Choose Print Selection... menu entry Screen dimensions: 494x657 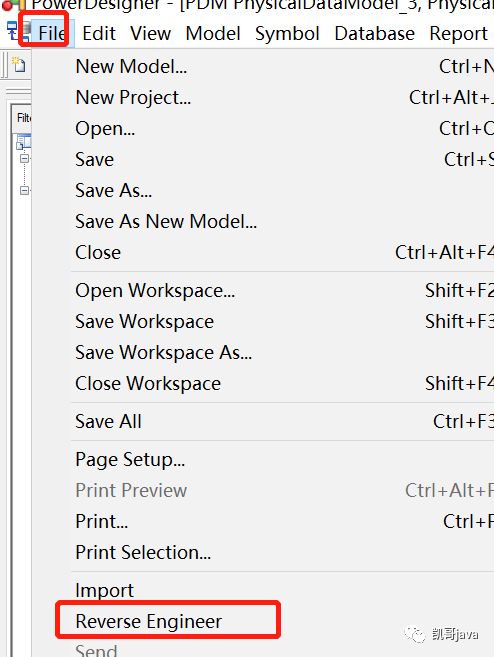click(143, 552)
